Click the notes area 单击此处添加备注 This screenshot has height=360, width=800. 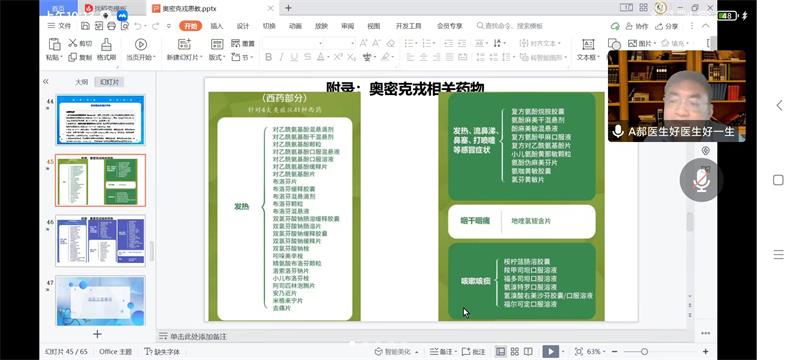click(x=198, y=337)
